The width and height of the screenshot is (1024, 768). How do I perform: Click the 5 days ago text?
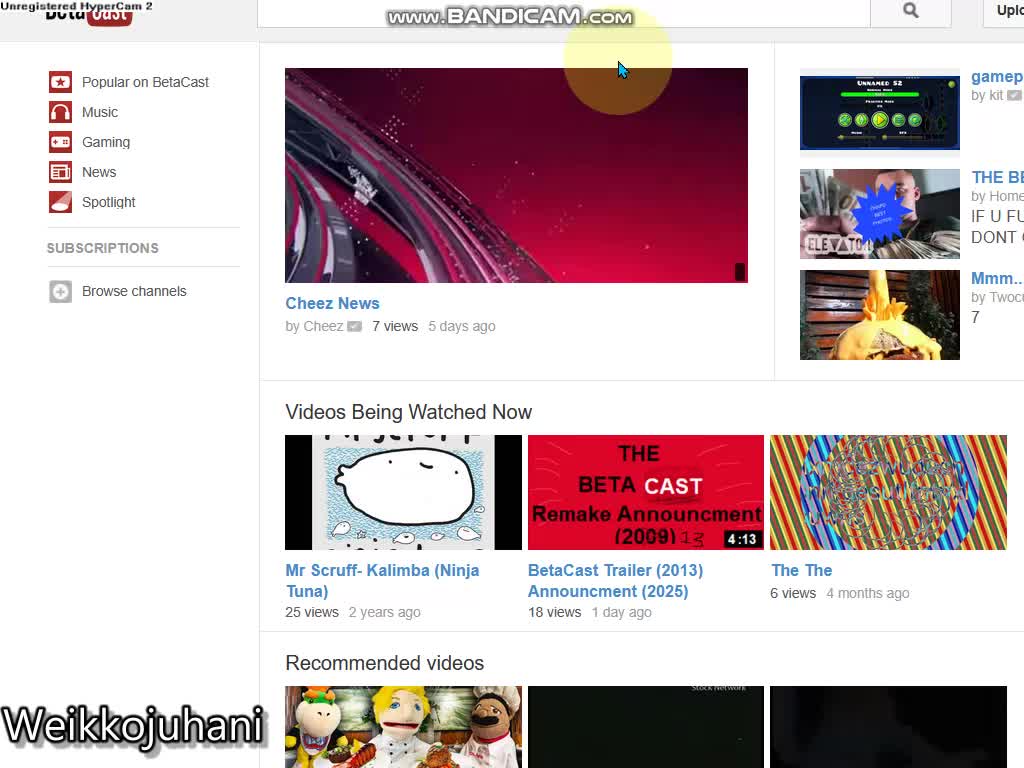[x=462, y=327]
